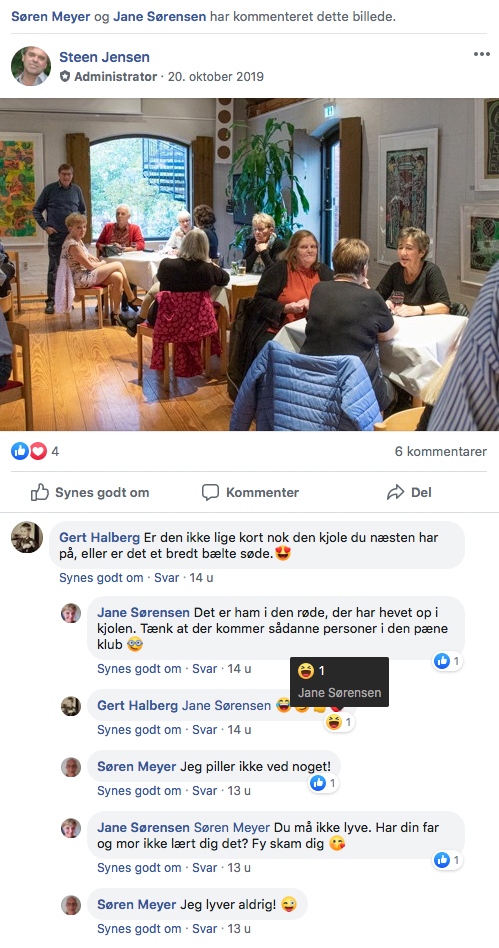Click the Del share arrow icon
This screenshot has width=499, height=948.
click(395, 493)
